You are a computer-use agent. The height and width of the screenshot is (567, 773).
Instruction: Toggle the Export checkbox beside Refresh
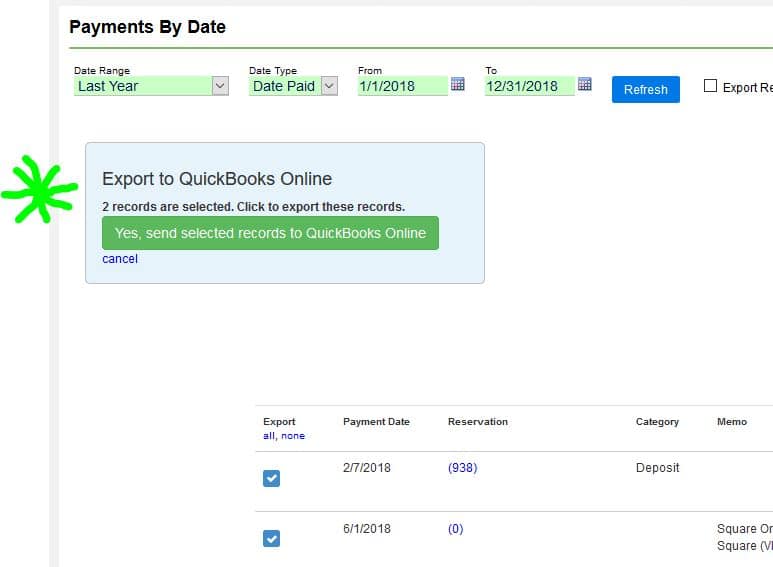(x=710, y=86)
